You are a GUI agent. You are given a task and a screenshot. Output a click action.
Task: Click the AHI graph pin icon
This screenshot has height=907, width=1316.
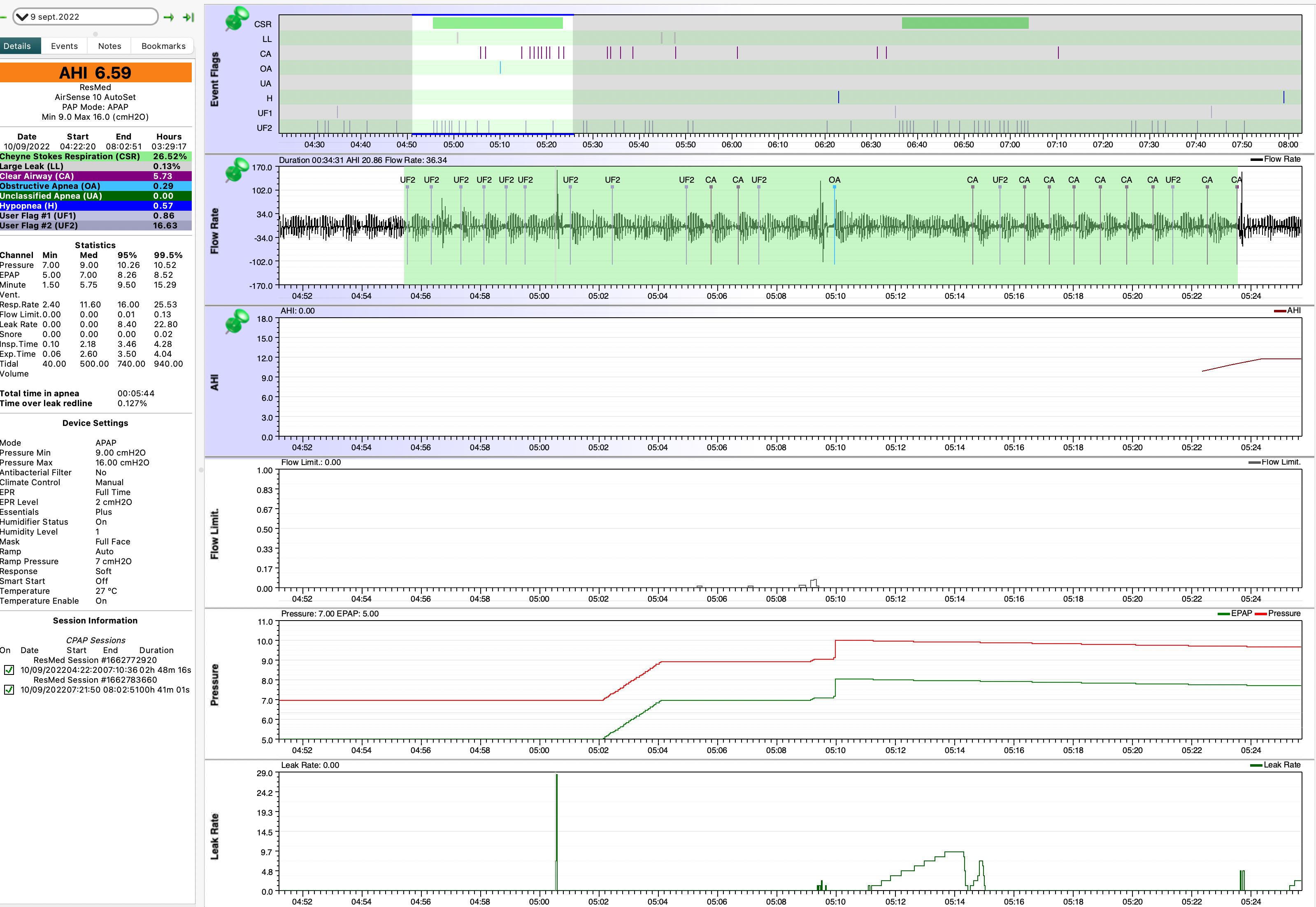(x=237, y=321)
